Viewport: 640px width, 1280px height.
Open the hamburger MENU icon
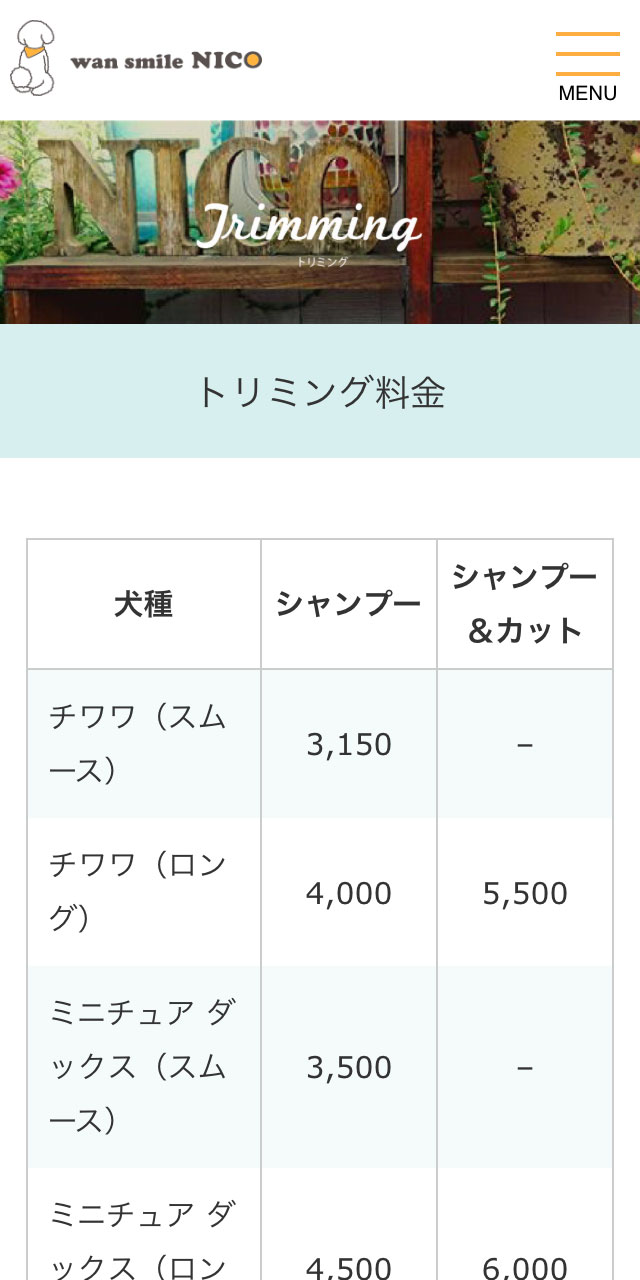(587, 54)
